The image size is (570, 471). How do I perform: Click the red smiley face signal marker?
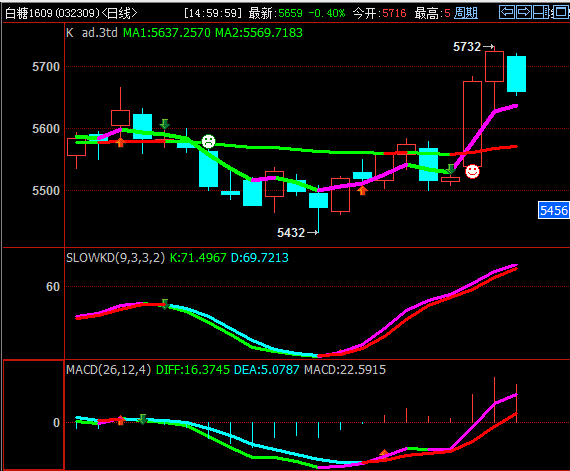[x=472, y=171]
